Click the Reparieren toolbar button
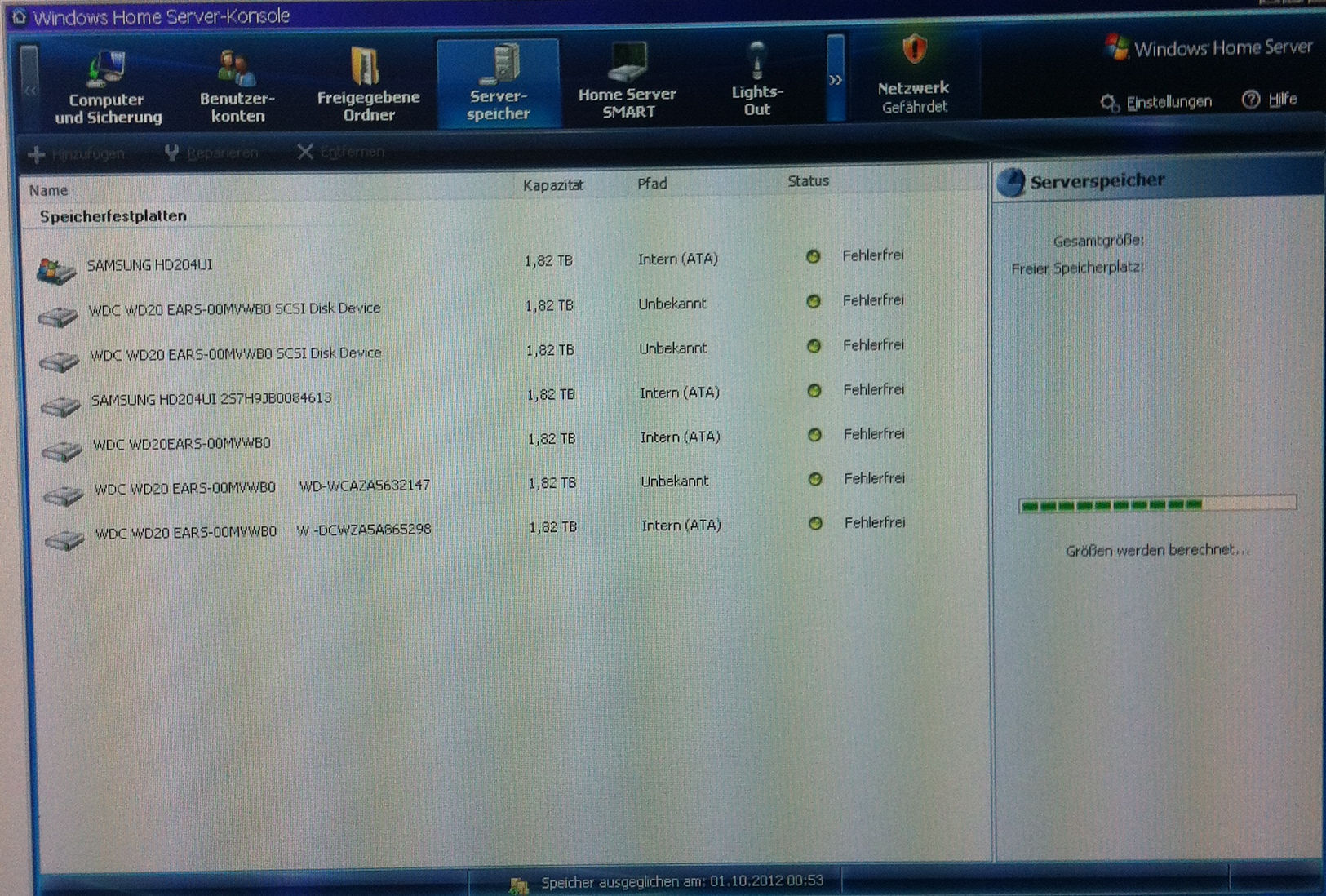The image size is (1326, 896). [x=211, y=153]
